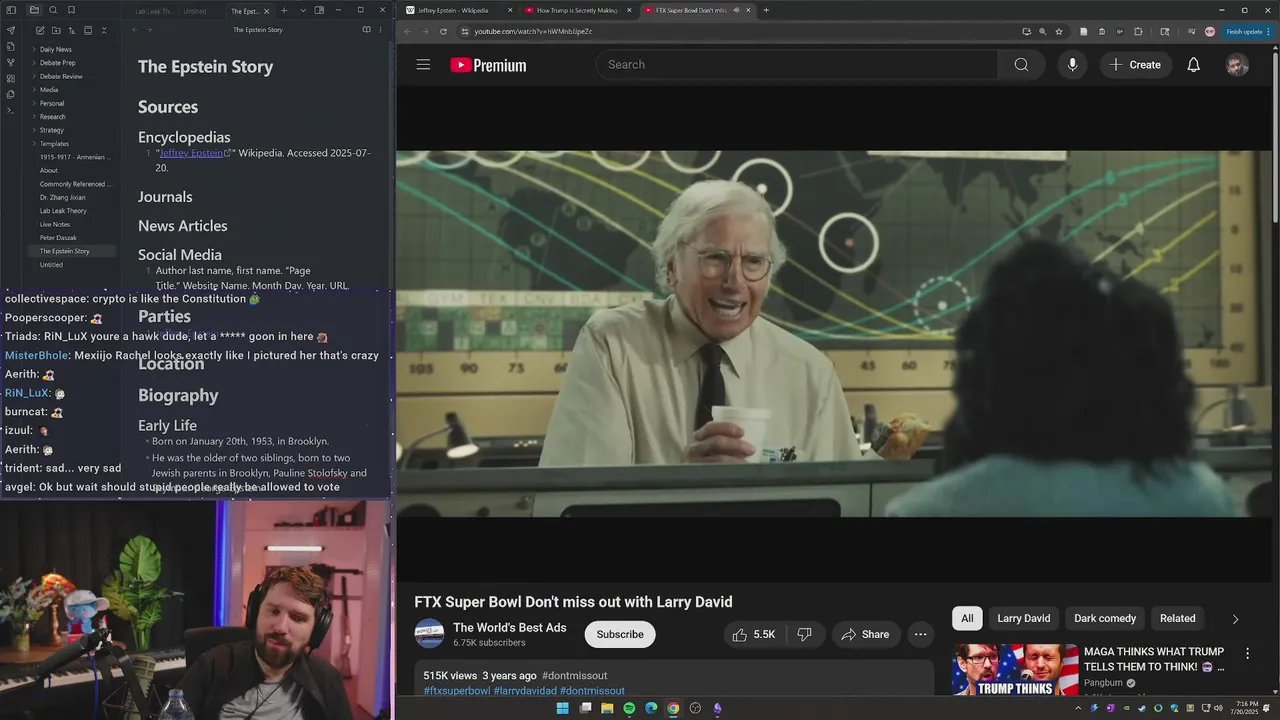Screen dimensions: 1280x720
Task: Open Windows Start button on taskbar
Action: (x=562, y=708)
